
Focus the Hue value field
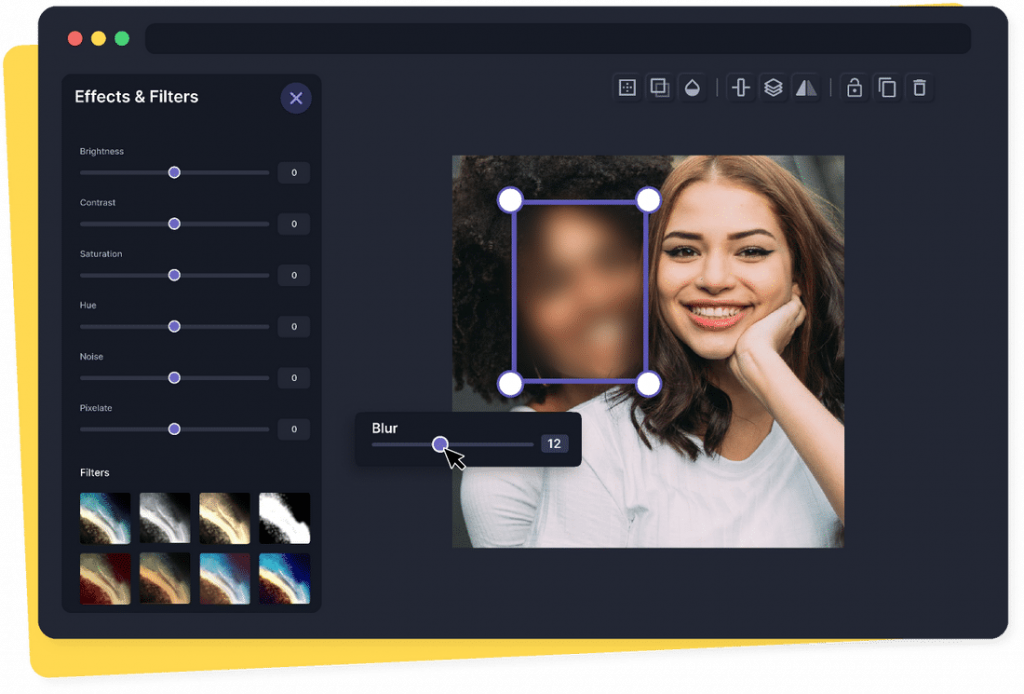point(294,326)
